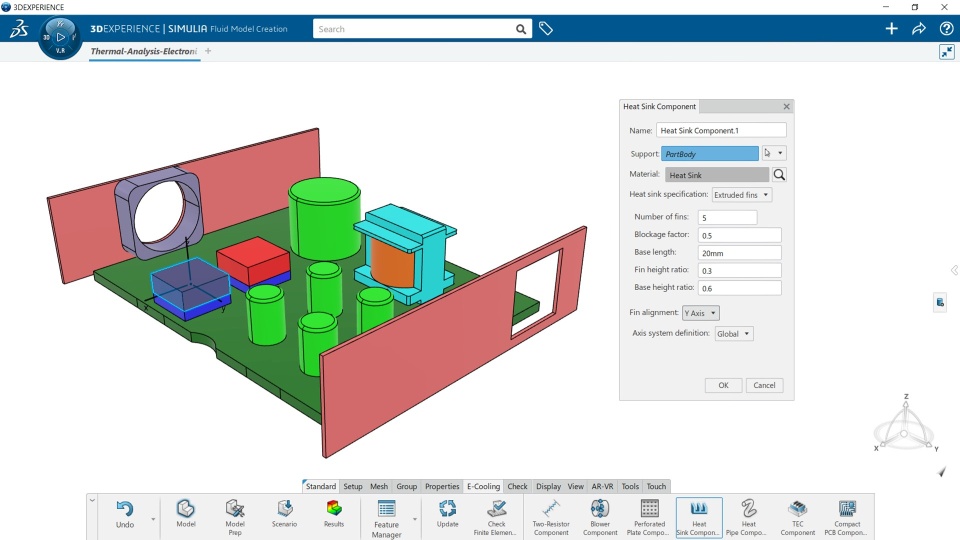Image resolution: width=960 pixels, height=540 pixels.
Task: Switch to the Setup tab
Action: [353, 486]
